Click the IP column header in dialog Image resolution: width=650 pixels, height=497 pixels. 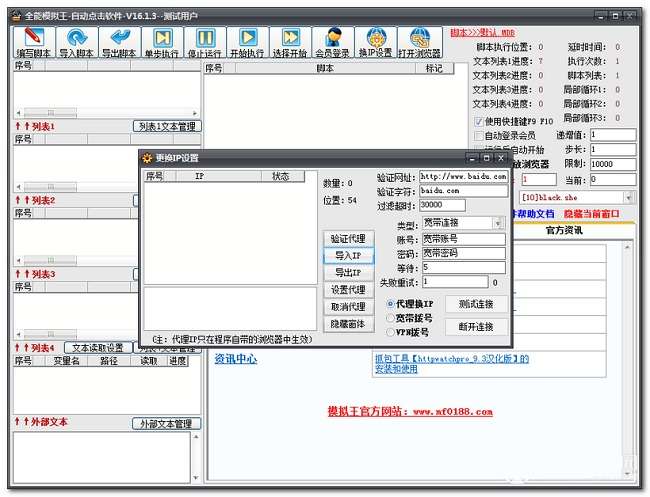(x=219, y=176)
